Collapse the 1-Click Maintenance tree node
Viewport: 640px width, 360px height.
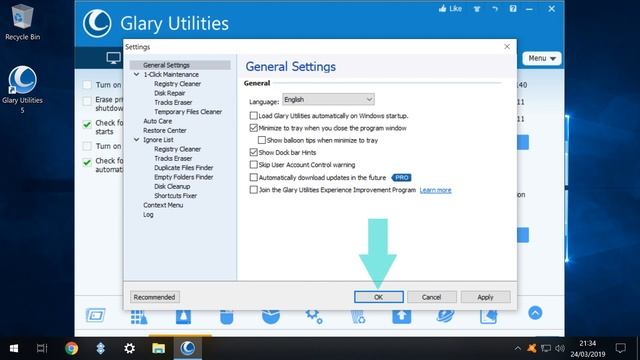click(x=137, y=74)
